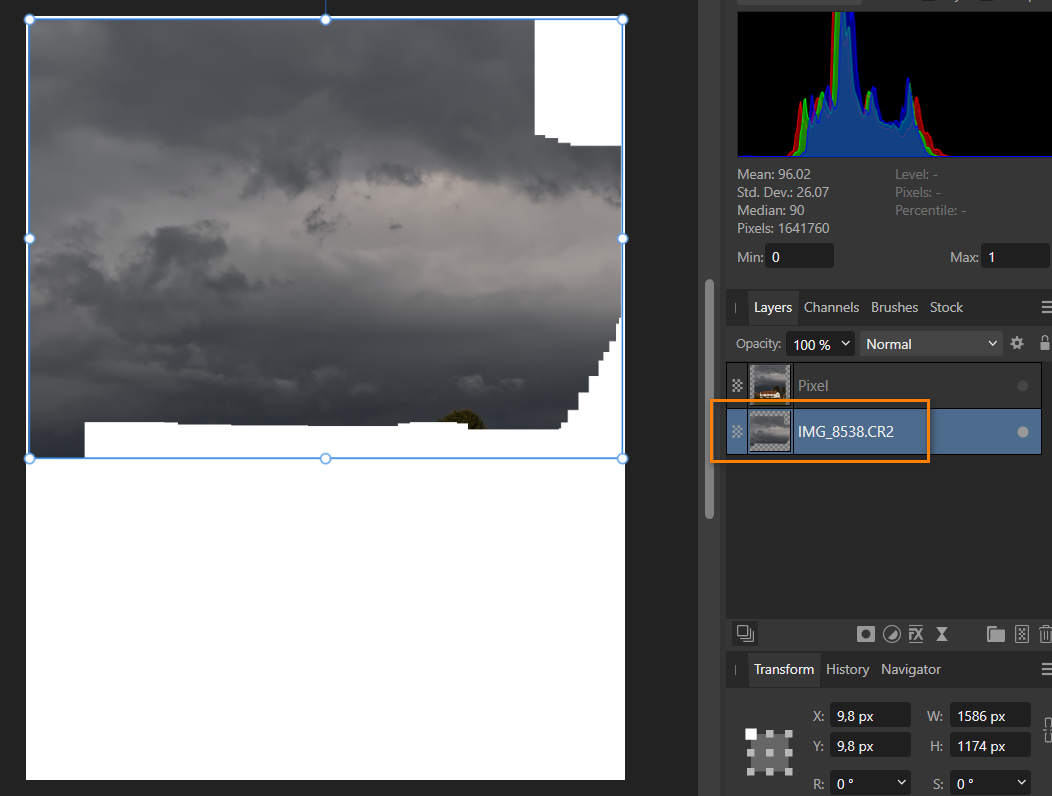Image resolution: width=1052 pixels, height=796 pixels.
Task: Add a Live Filter layer
Action: point(942,634)
